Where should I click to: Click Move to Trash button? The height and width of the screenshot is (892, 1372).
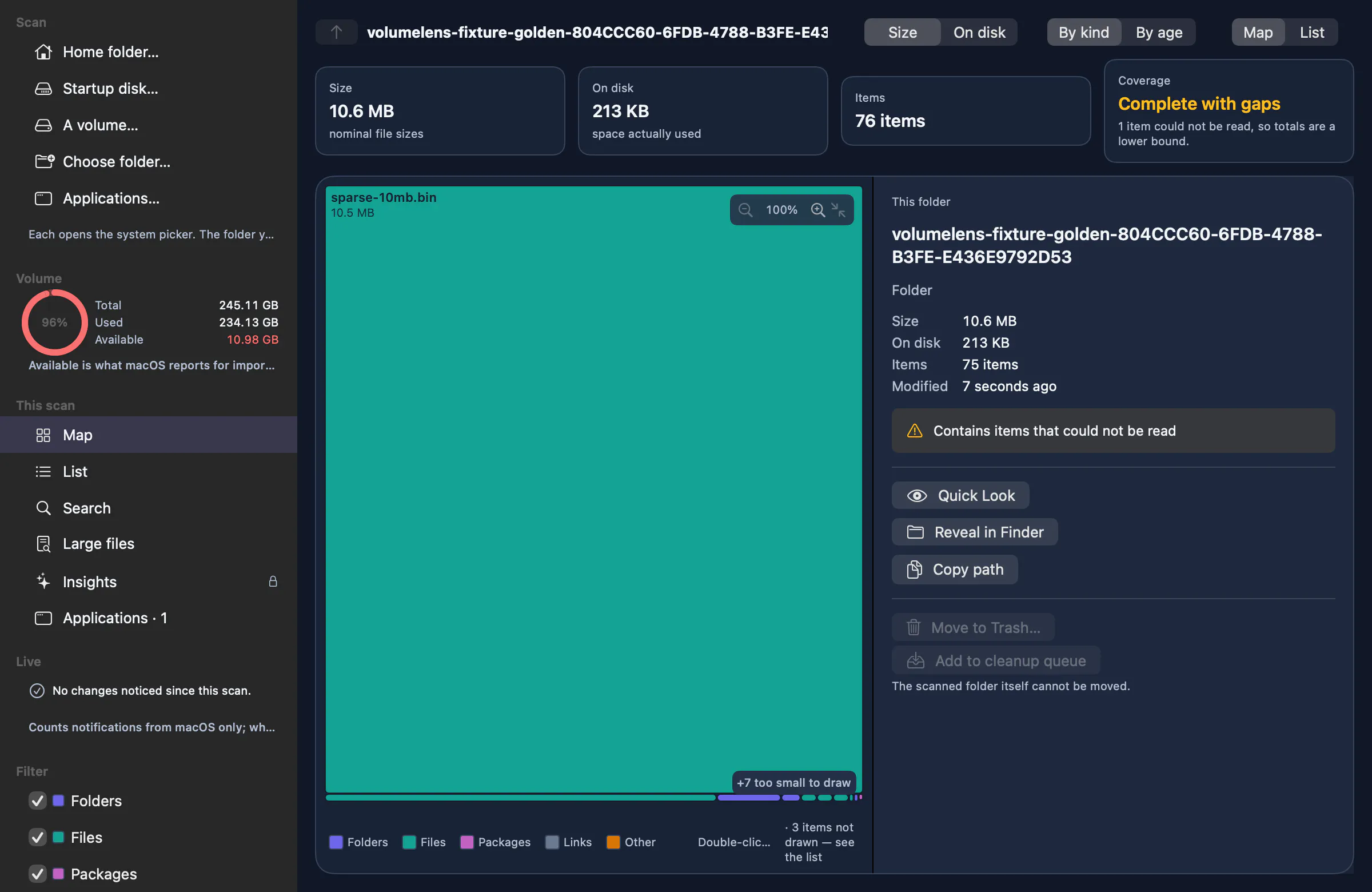click(x=973, y=627)
